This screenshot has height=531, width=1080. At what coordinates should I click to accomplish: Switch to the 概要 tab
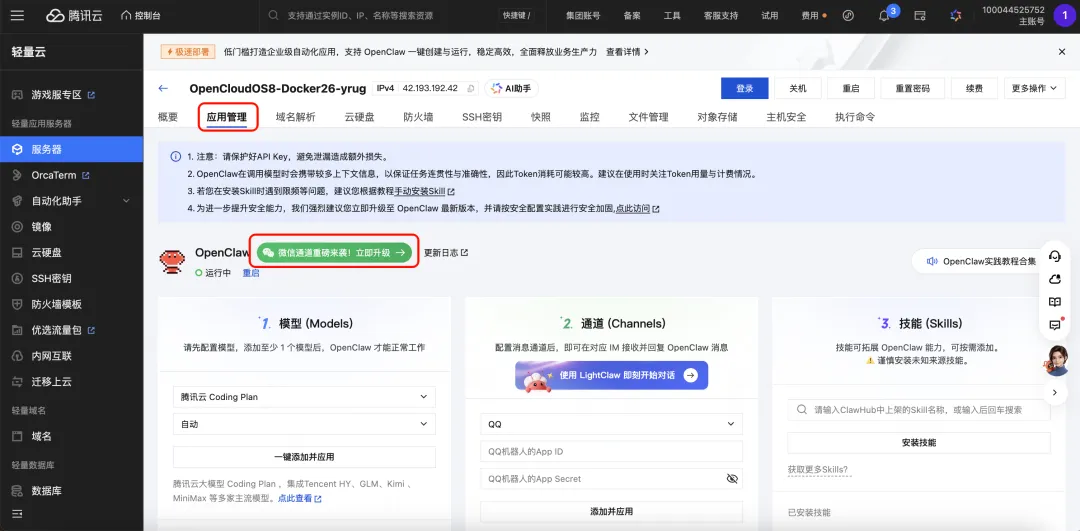168,117
